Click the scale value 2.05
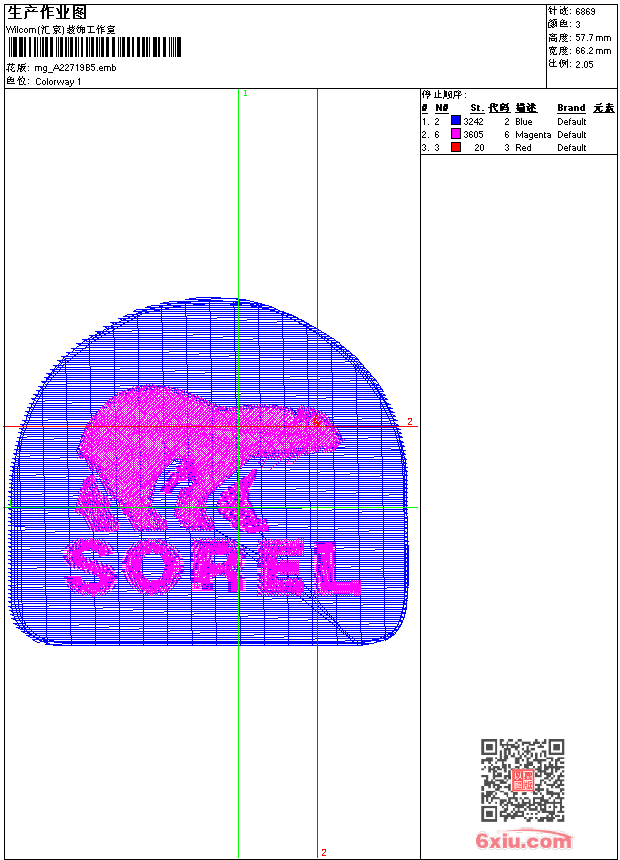This screenshot has height=860, width=620. (584, 64)
